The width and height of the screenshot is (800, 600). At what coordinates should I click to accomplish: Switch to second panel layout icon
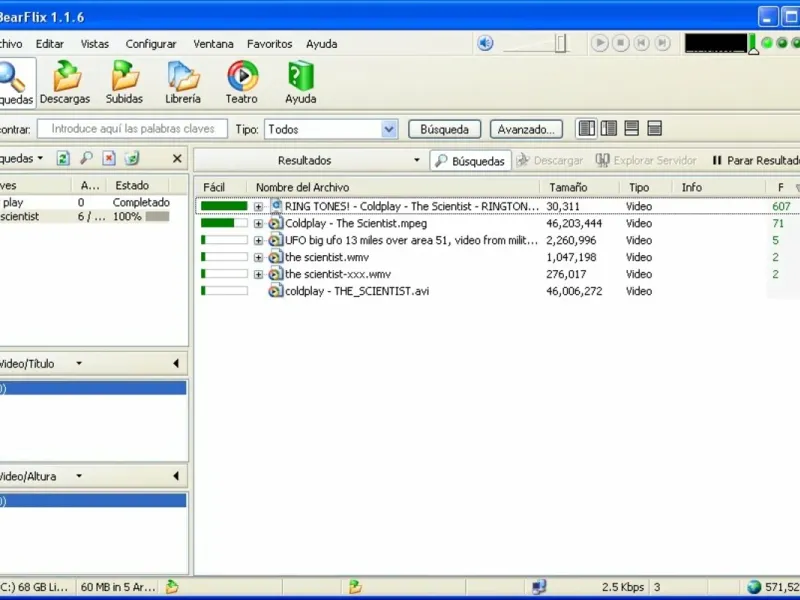(609, 129)
